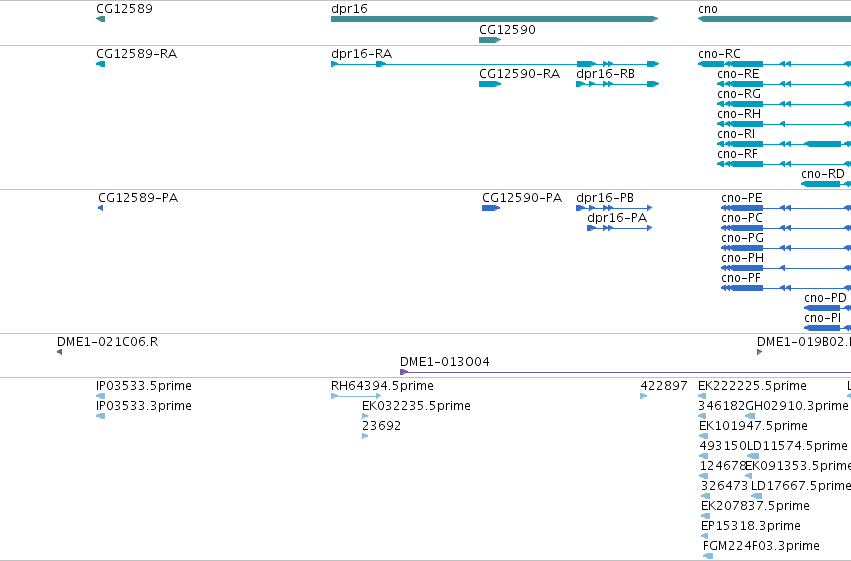Click the cno-RG transcript row
This screenshot has width=851, height=561.
click(784, 104)
